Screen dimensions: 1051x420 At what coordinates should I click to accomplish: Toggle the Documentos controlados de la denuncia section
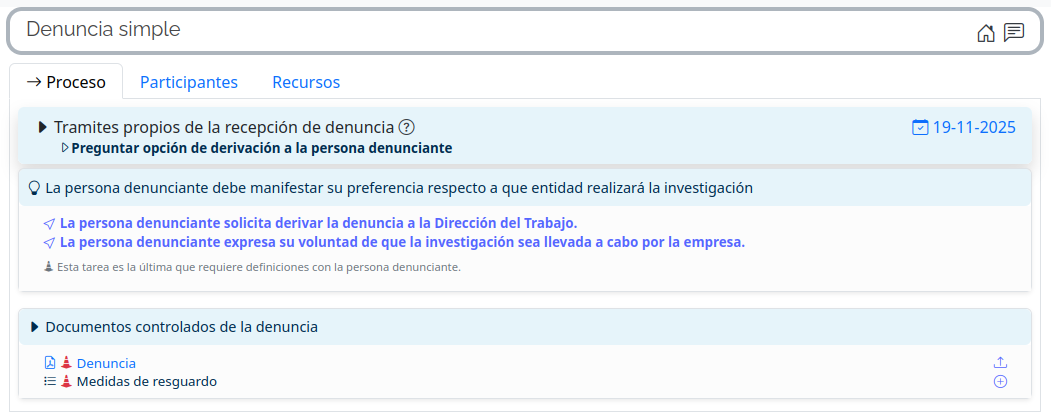[x=35, y=327]
